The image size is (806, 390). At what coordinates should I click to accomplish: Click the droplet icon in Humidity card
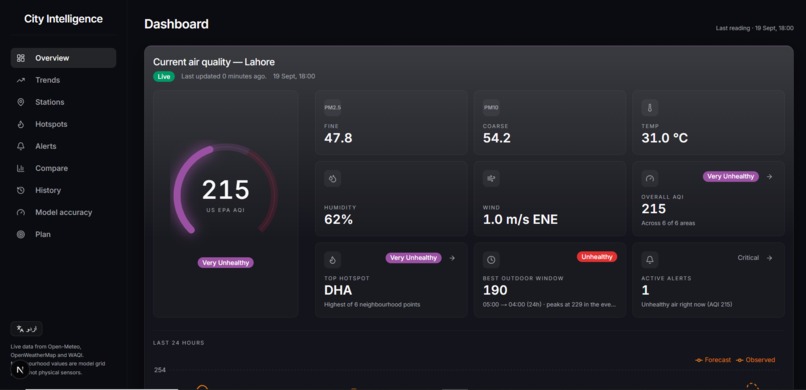click(x=333, y=179)
